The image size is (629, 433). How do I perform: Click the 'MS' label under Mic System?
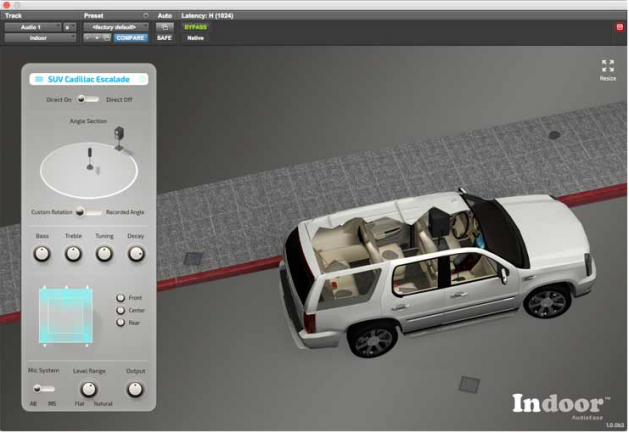[52, 404]
